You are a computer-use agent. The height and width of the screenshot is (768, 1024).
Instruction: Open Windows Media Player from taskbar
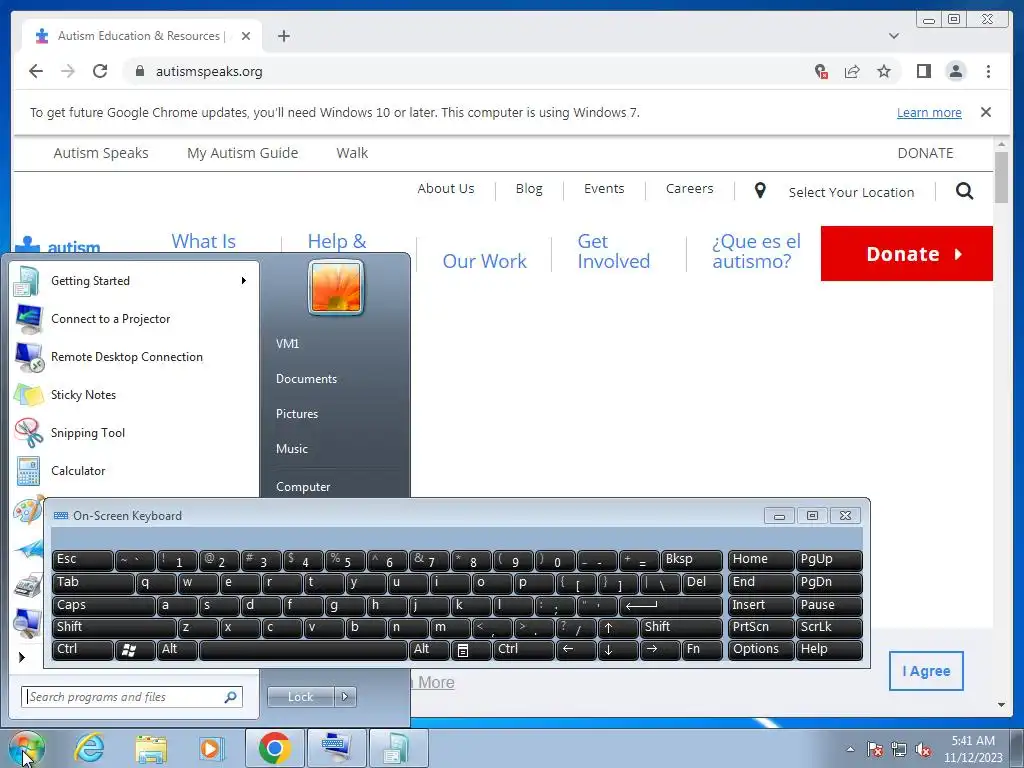211,748
